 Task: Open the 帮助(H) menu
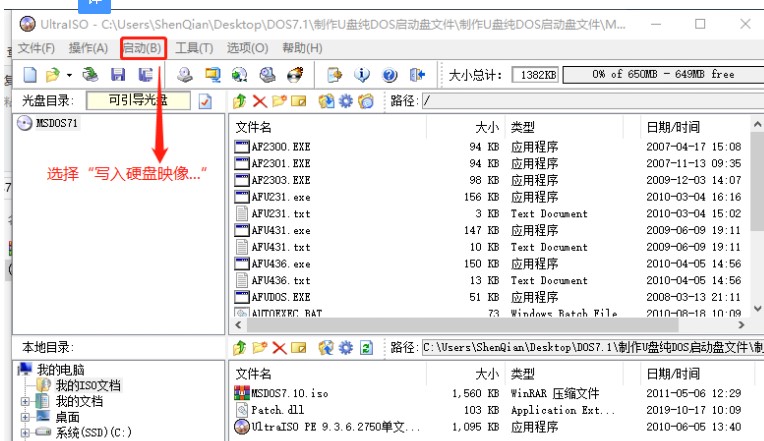coord(302,48)
